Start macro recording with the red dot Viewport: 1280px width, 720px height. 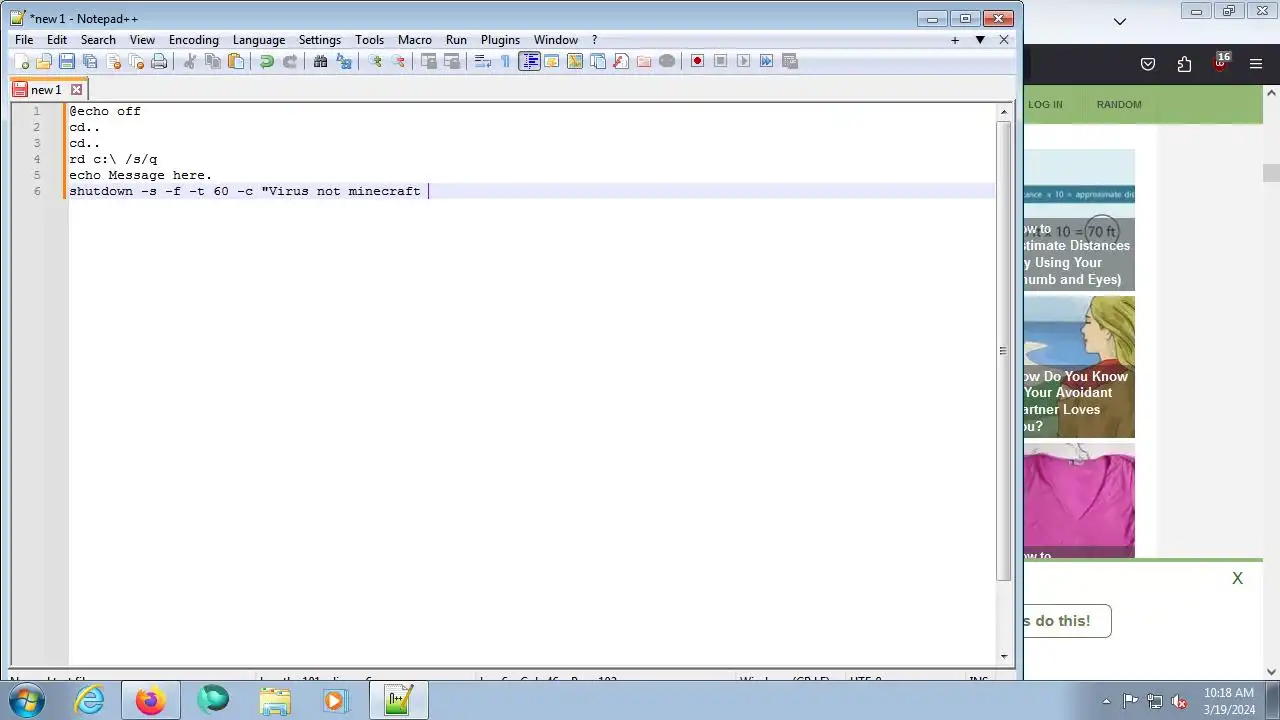697,61
